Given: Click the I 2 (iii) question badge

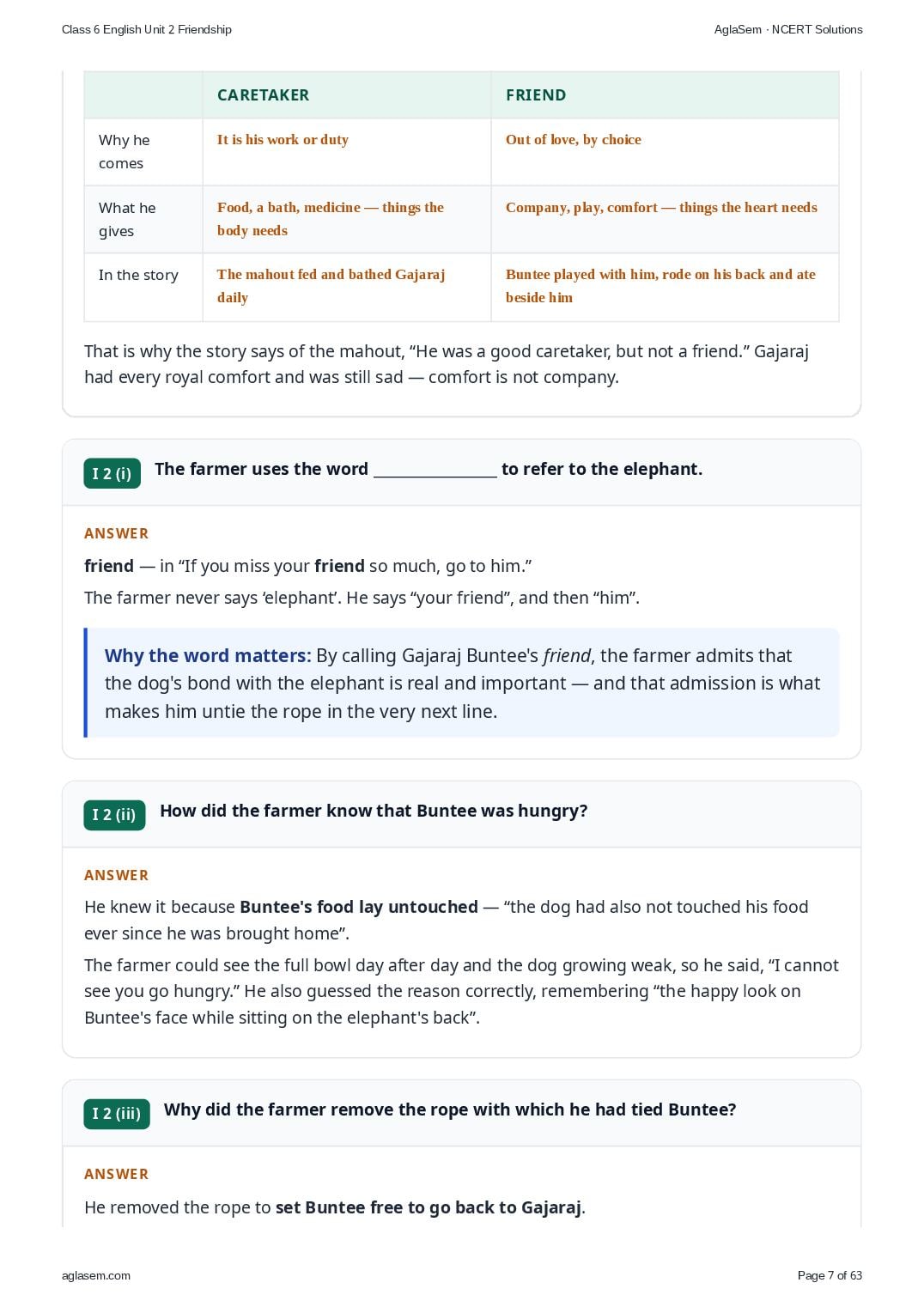Looking at the screenshot, I should pyautogui.click(x=117, y=1114).
